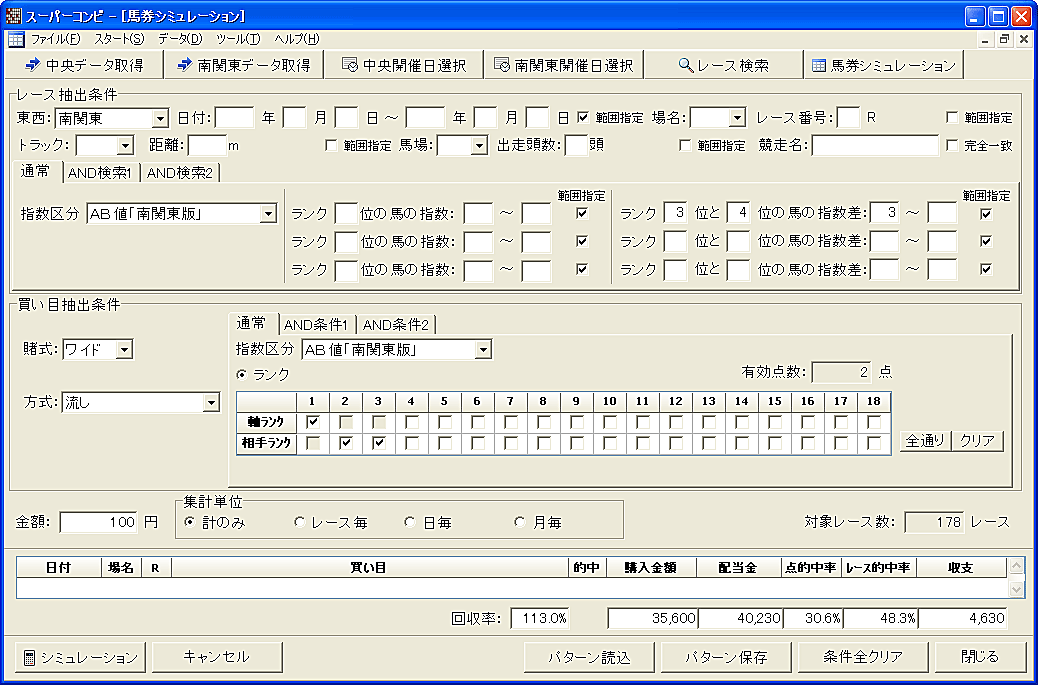Open the ツール(T) menu
Image resolution: width=1038 pixels, height=685 pixels.
coord(238,39)
